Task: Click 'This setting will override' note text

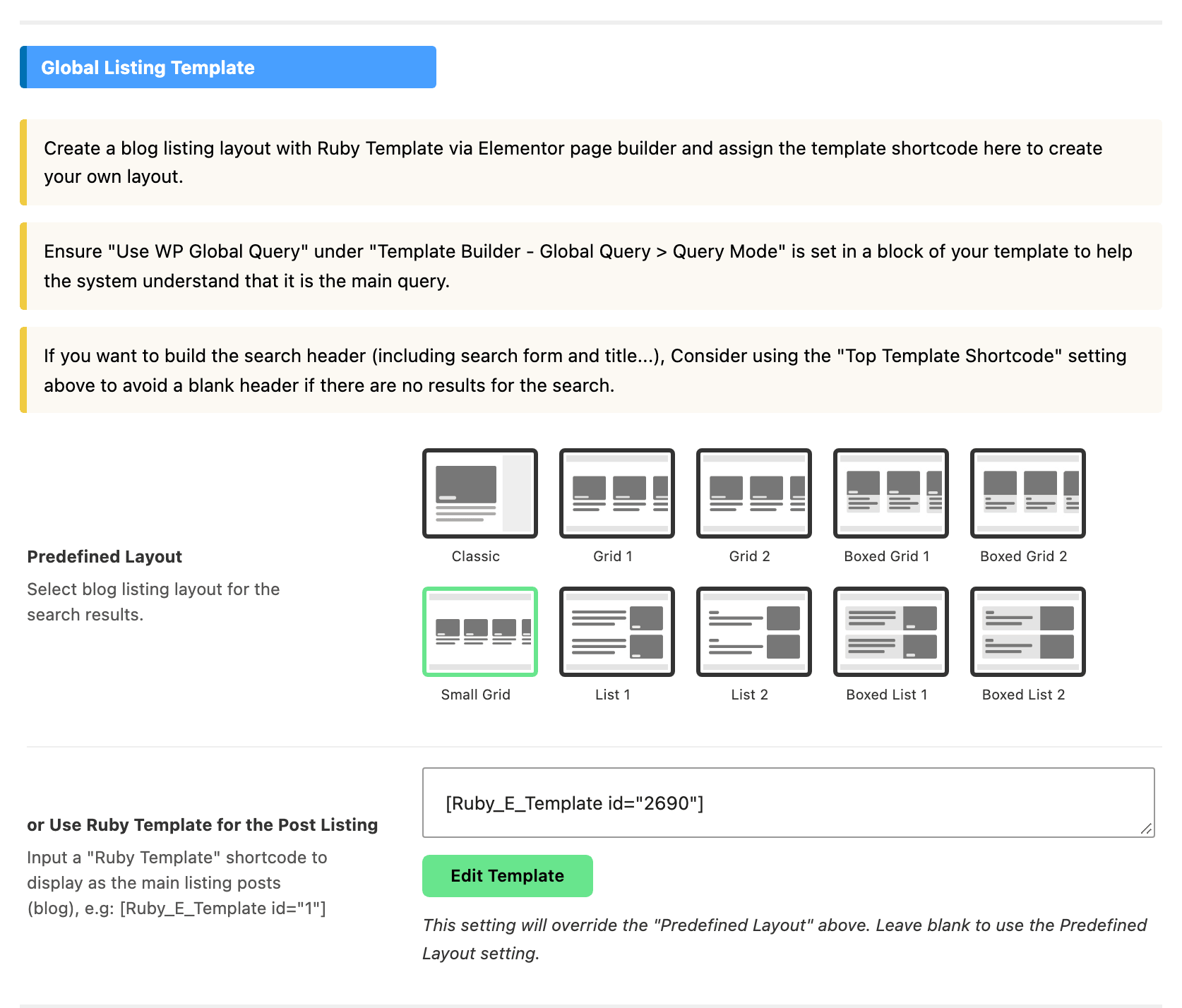Action: click(x=784, y=940)
